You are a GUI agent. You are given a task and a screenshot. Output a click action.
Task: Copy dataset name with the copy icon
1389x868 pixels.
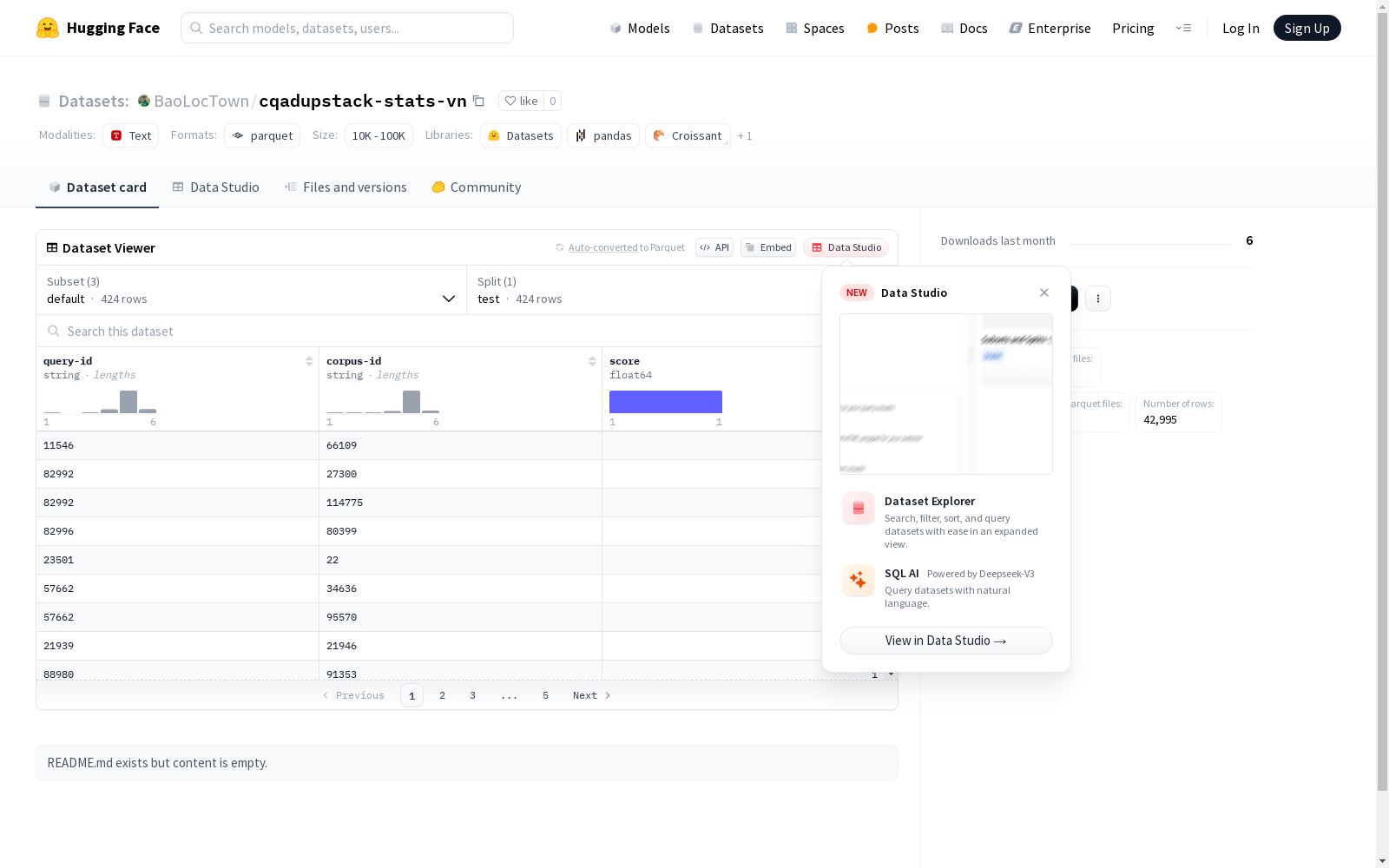point(478,101)
